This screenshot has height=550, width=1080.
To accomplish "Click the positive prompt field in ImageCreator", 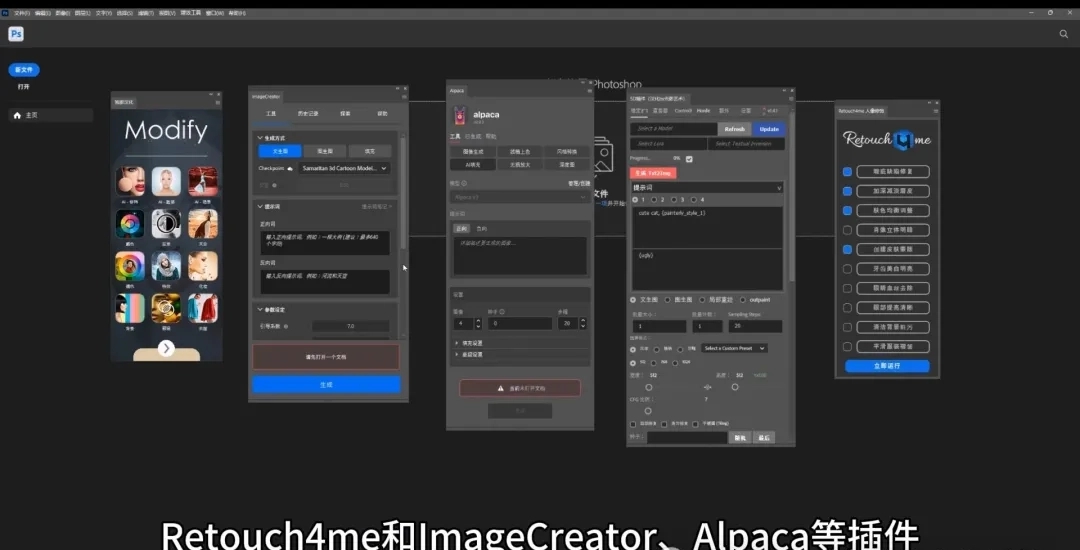I will pyautogui.click(x=325, y=243).
